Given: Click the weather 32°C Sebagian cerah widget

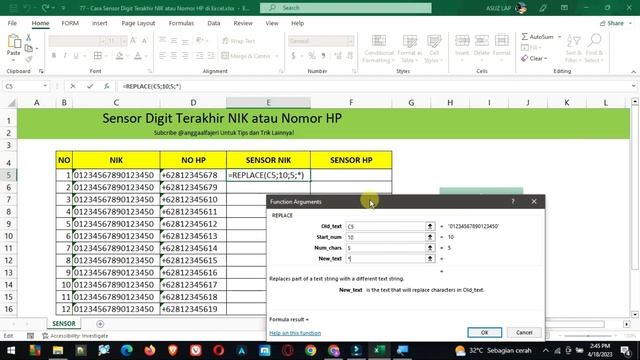Looking at the screenshot, I should (x=493, y=351).
